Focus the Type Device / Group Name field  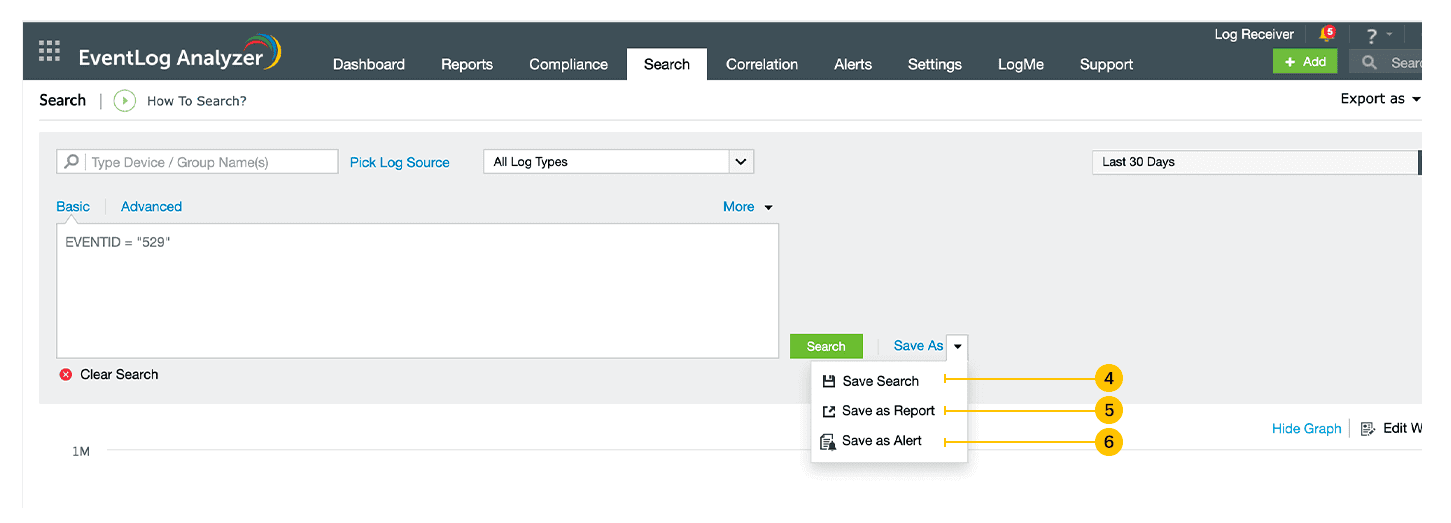point(210,162)
